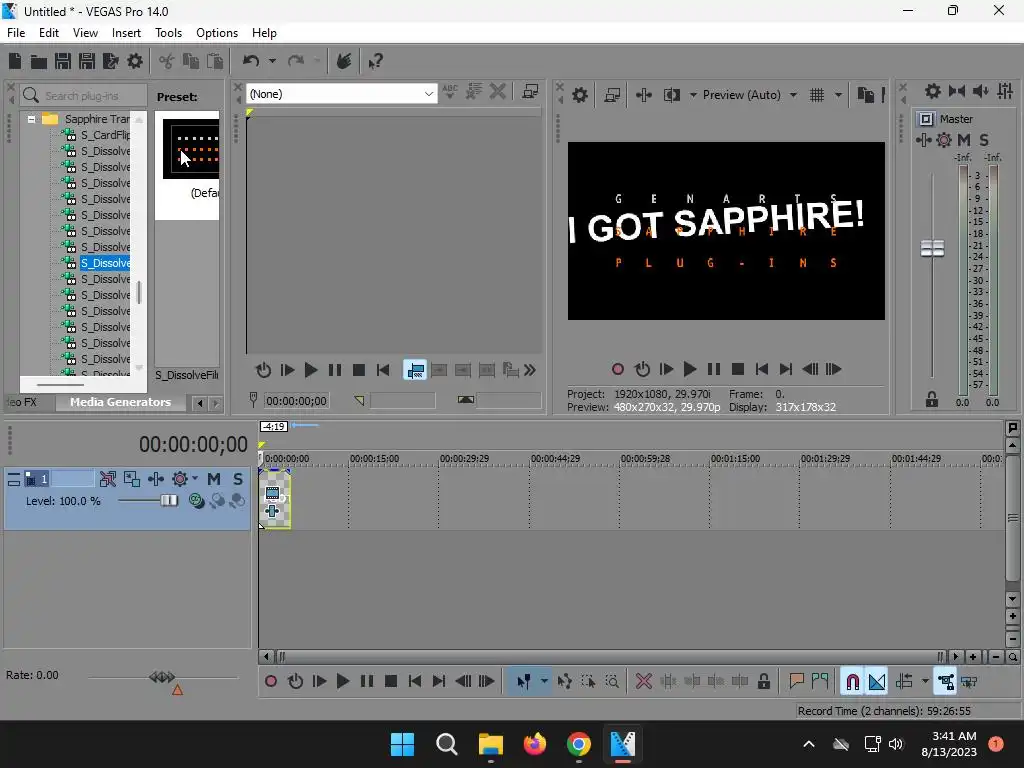Mute video track 1
Image resolution: width=1024 pixels, height=768 pixels.
[x=214, y=479]
